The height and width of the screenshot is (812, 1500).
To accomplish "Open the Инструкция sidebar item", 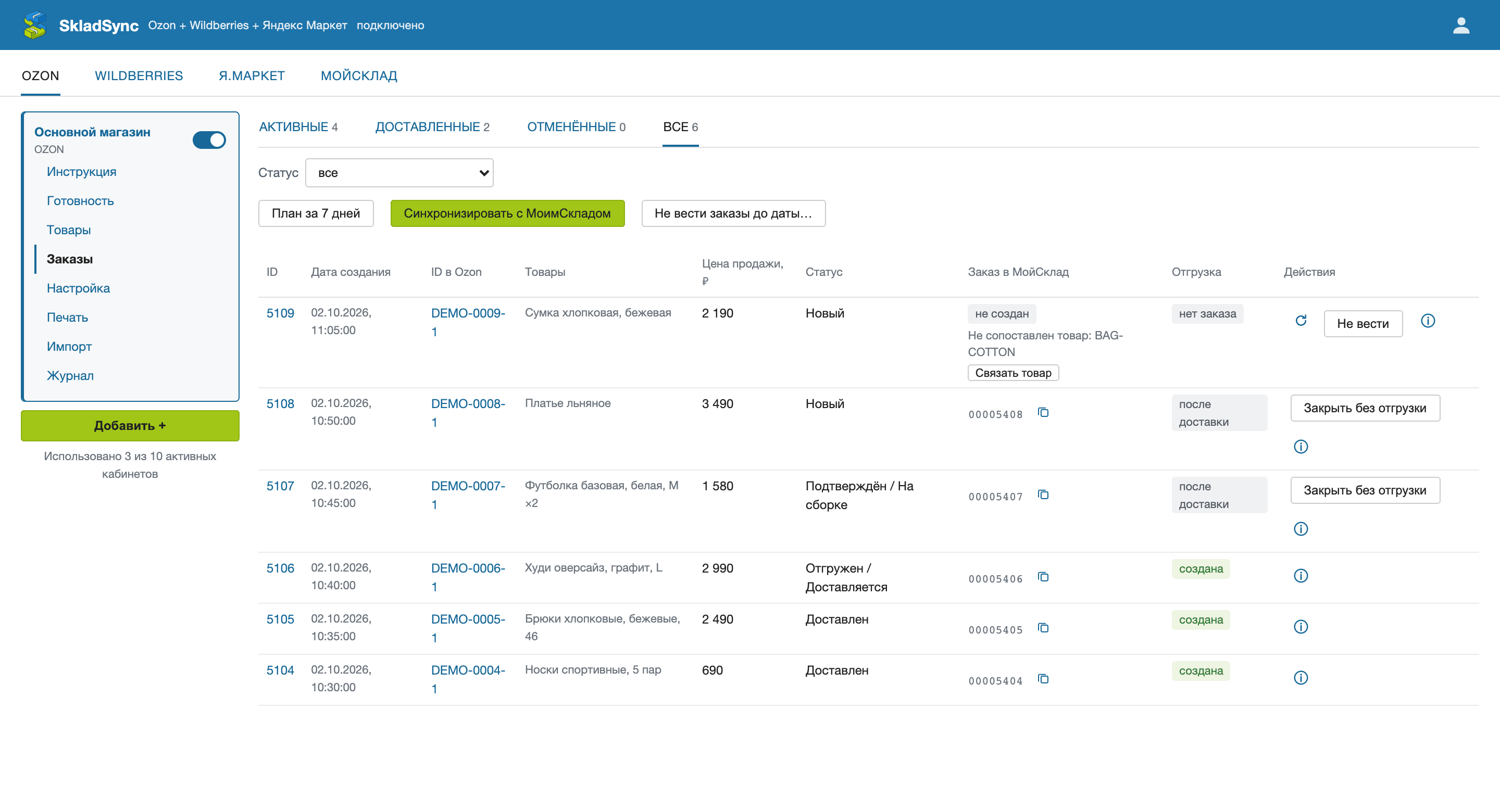I will [82, 172].
